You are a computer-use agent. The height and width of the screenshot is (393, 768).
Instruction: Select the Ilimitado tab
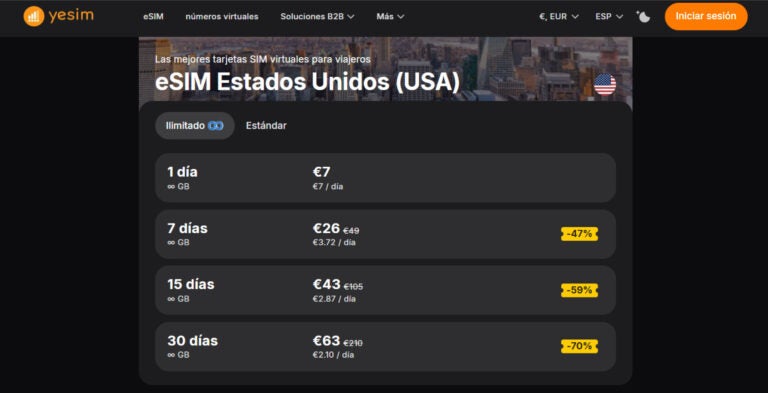pos(195,125)
